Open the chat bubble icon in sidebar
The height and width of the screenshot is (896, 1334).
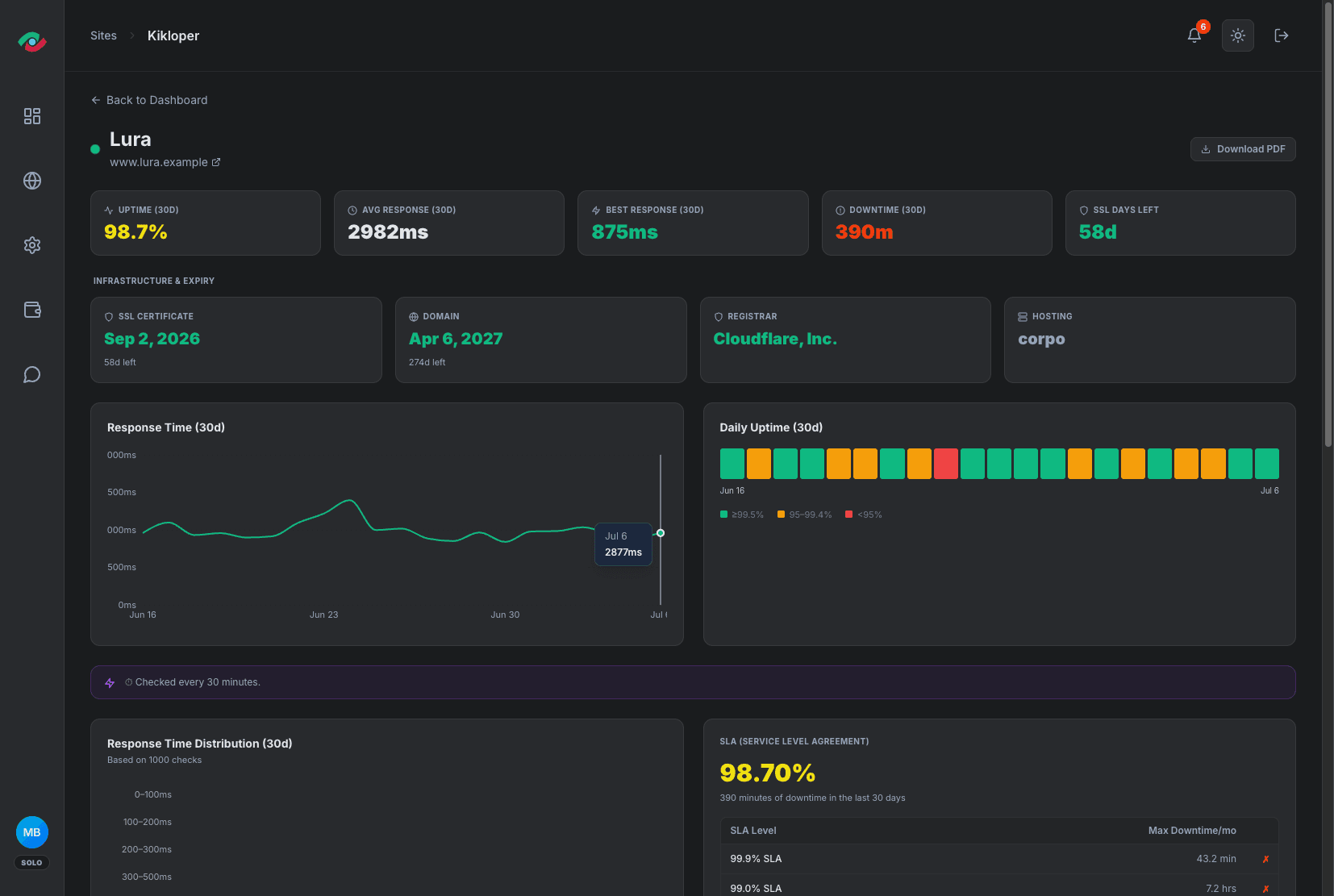tap(32, 374)
